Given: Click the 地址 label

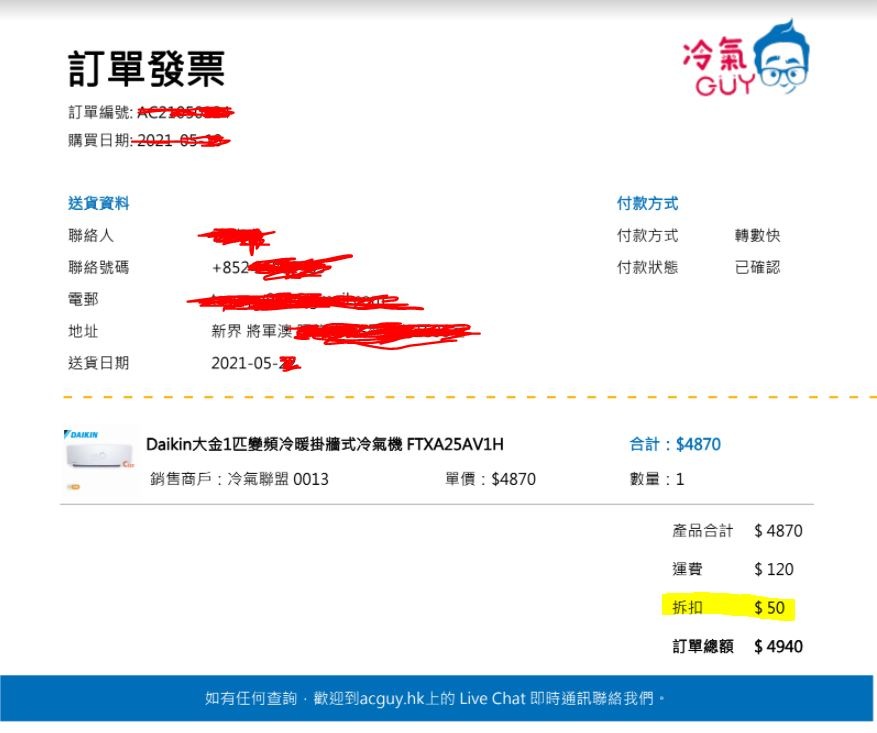Looking at the screenshot, I should pyautogui.click(x=83, y=331).
